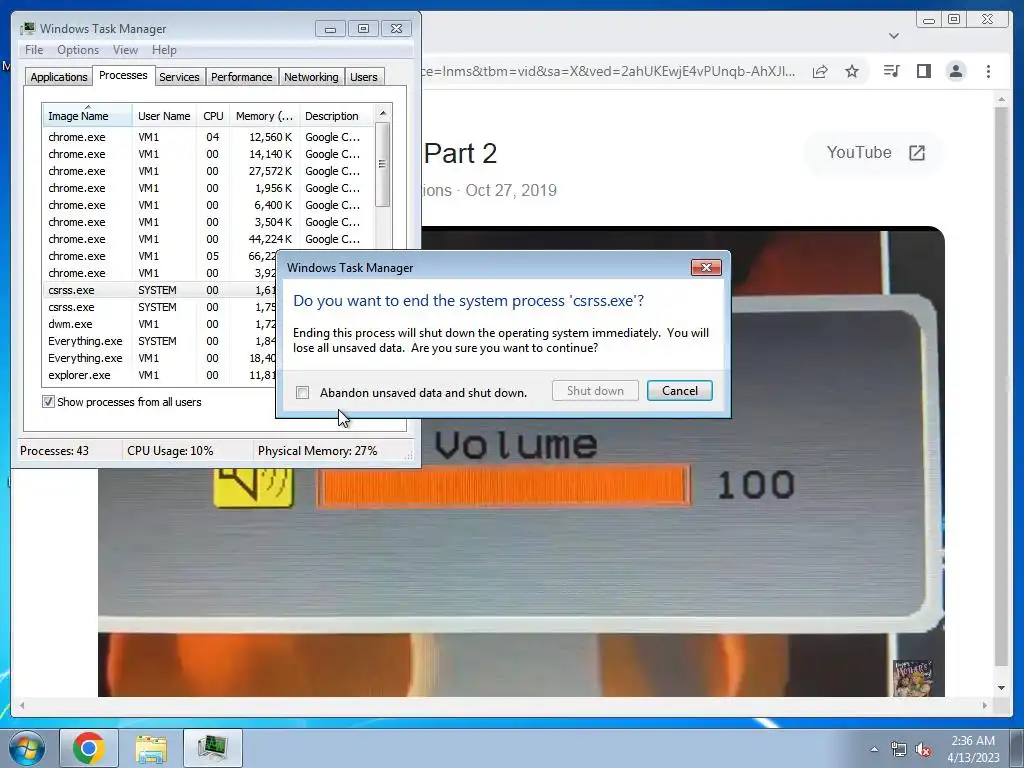Switch to the Services tab
Image resolution: width=1024 pixels, height=768 pixels.
(x=179, y=77)
